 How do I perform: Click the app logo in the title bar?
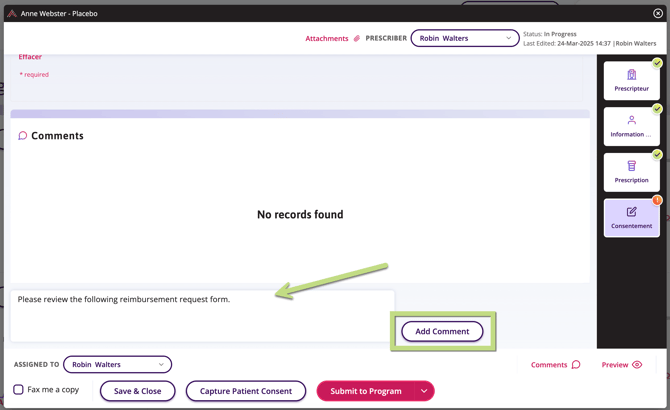12,13
